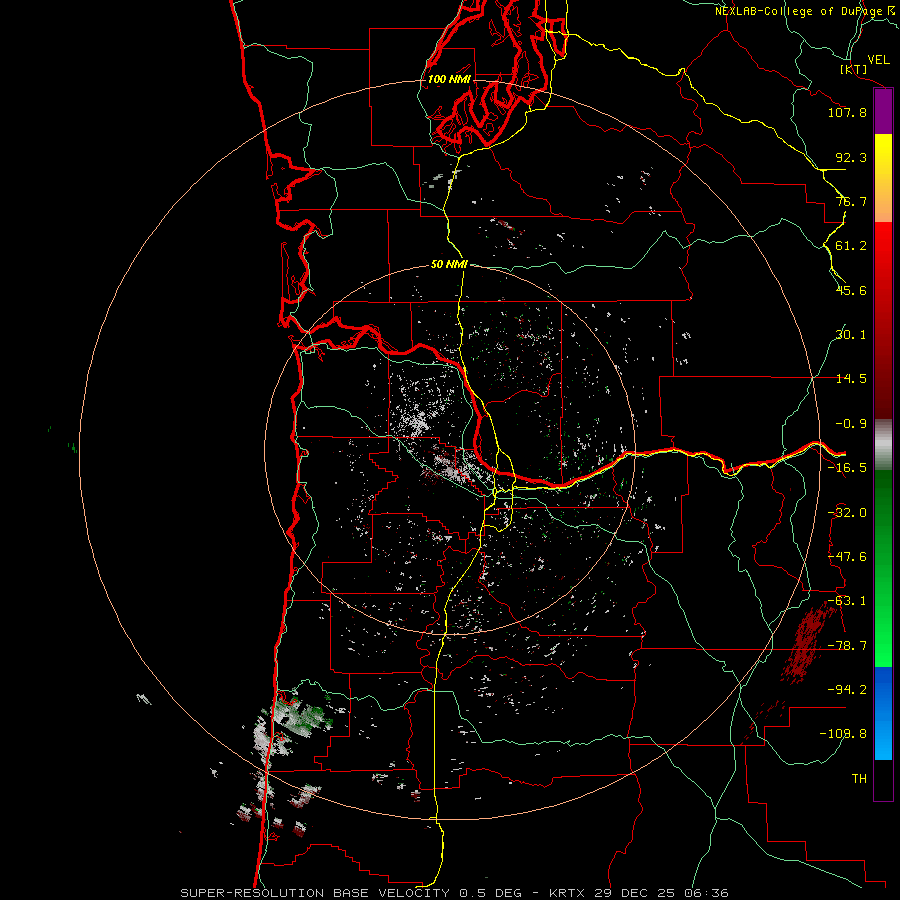
Task: Click the 61.2 legend value
Action: [851, 246]
